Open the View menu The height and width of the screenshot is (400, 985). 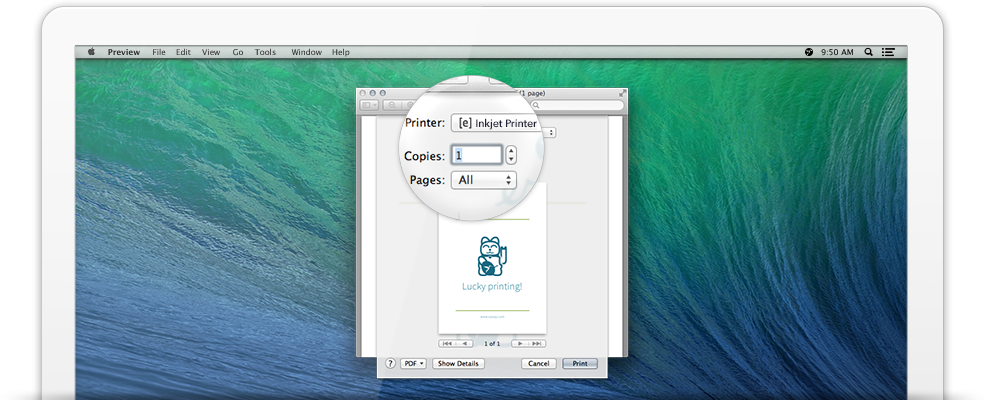pos(211,52)
